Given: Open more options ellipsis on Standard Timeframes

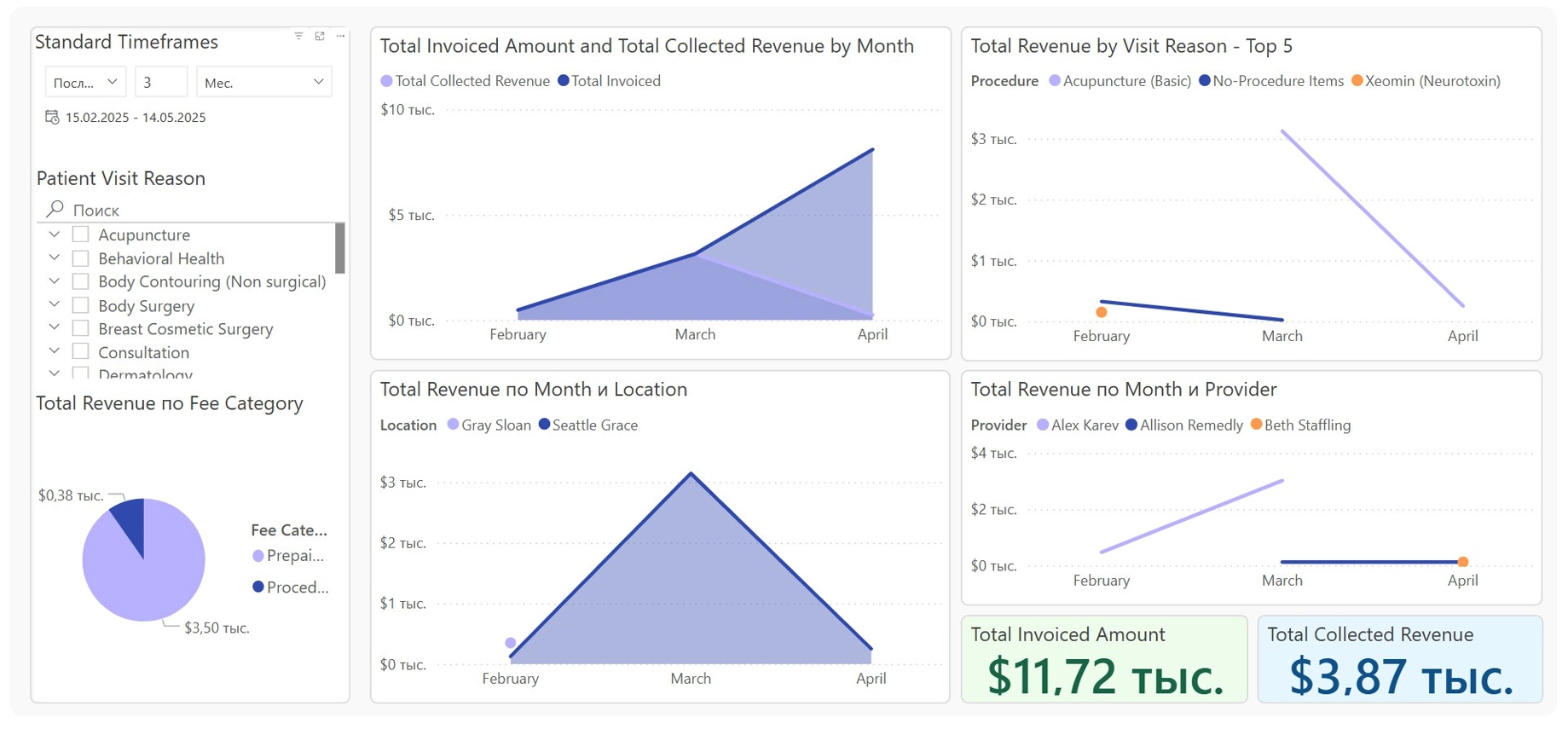Looking at the screenshot, I should 340,36.
